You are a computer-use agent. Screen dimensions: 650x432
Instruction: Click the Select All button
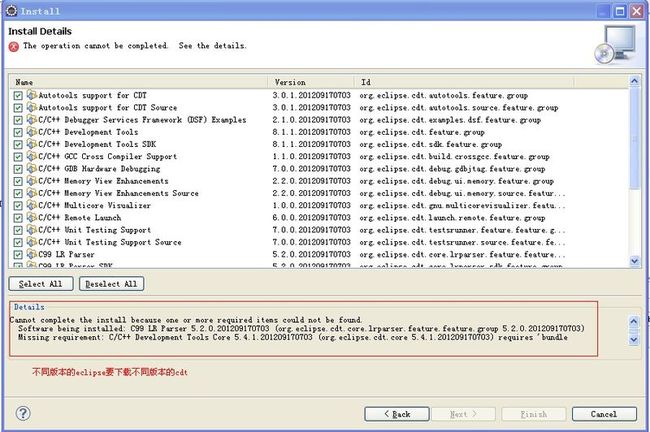click(x=41, y=284)
